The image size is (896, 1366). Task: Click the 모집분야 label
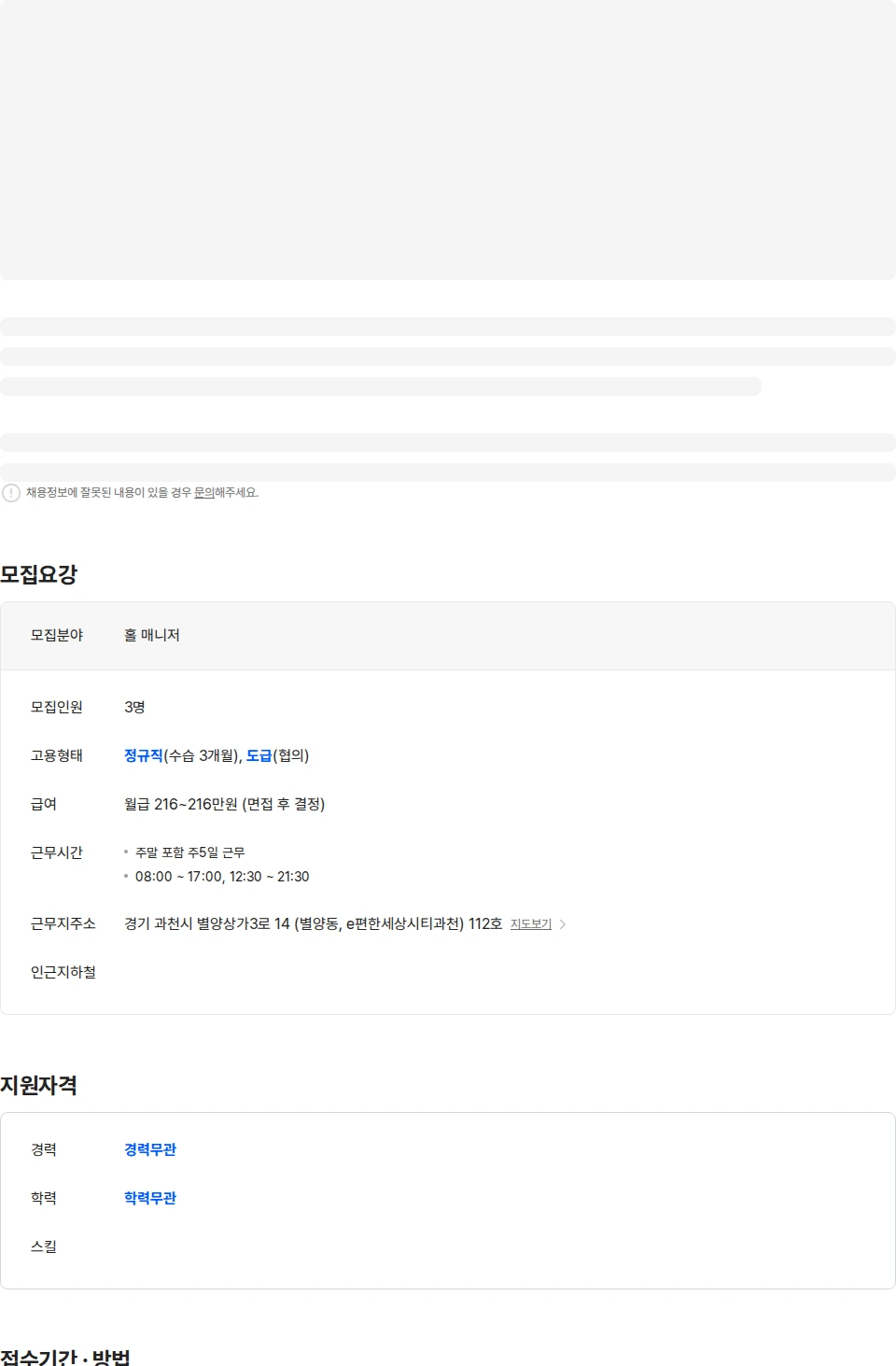tap(57, 635)
